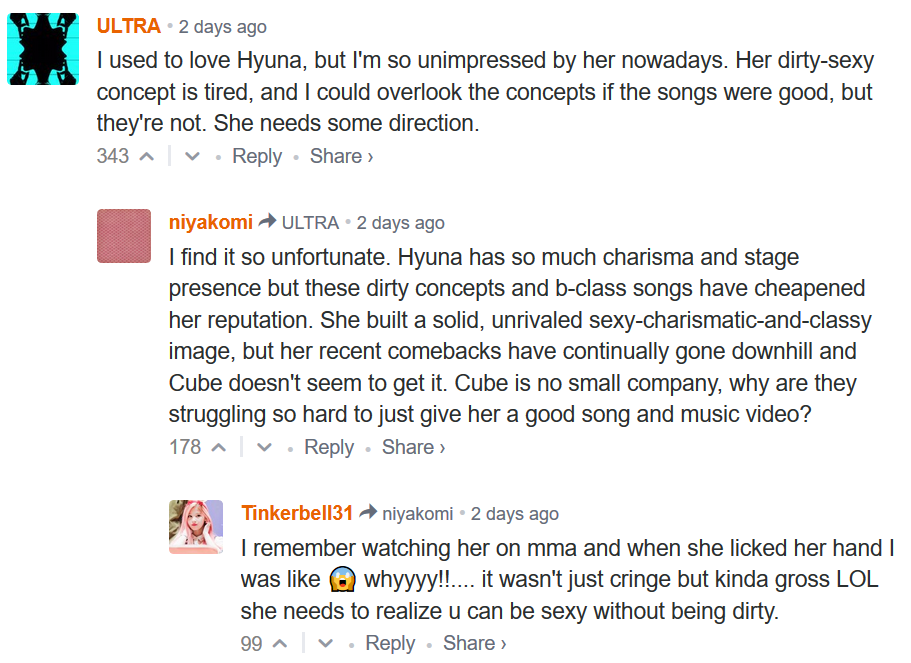Screen dimensions: 911x663
Task: Click the reply arrow beside Tinkerbell31's name
Action: [368, 513]
